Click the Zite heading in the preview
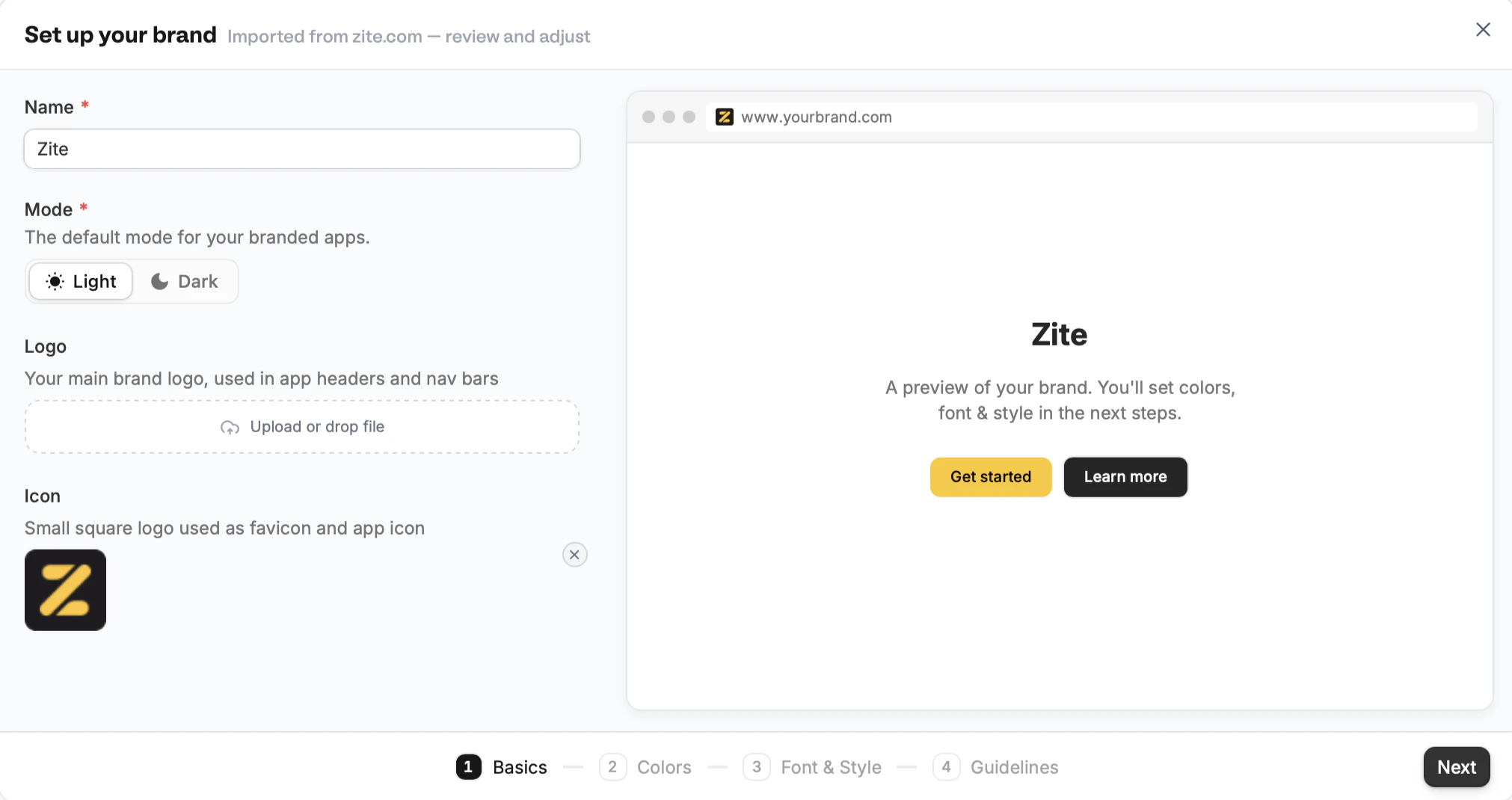The height and width of the screenshot is (800, 1512). [1059, 334]
